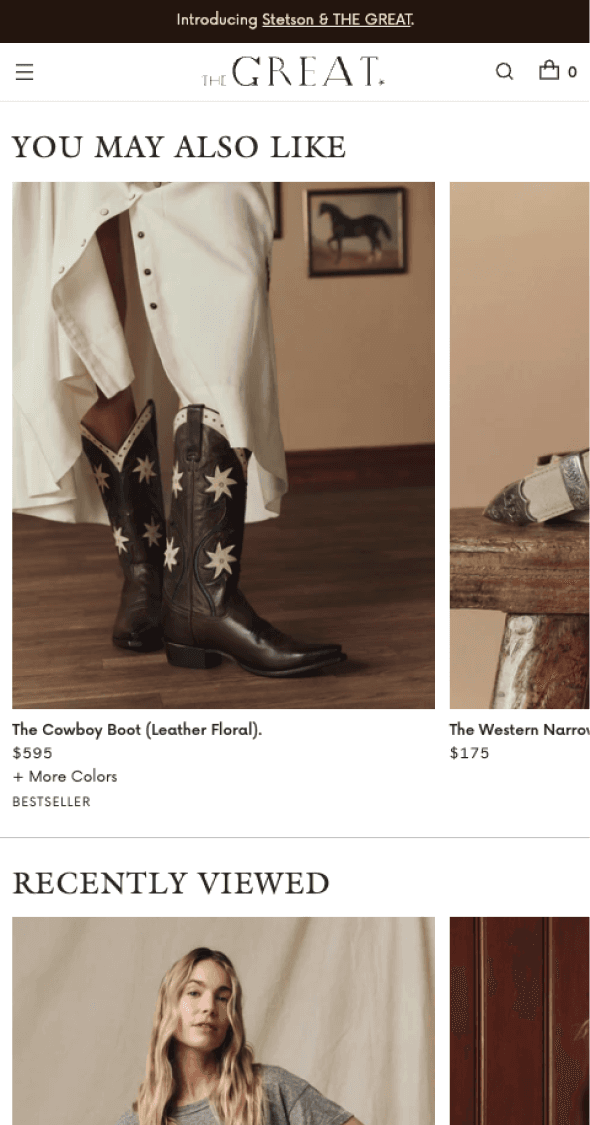Follow the Stetson & THE GREAT link
Viewport: 590px width, 1125px height.
337,20
